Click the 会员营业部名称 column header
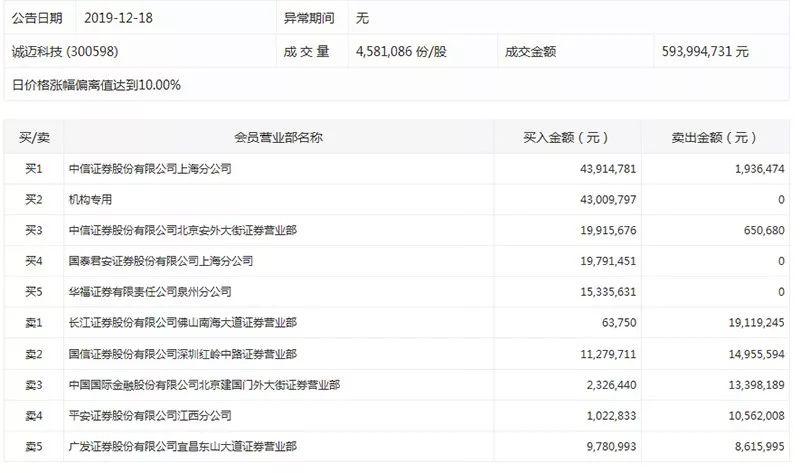Screen dimensions: 800x473 [x=279, y=138]
